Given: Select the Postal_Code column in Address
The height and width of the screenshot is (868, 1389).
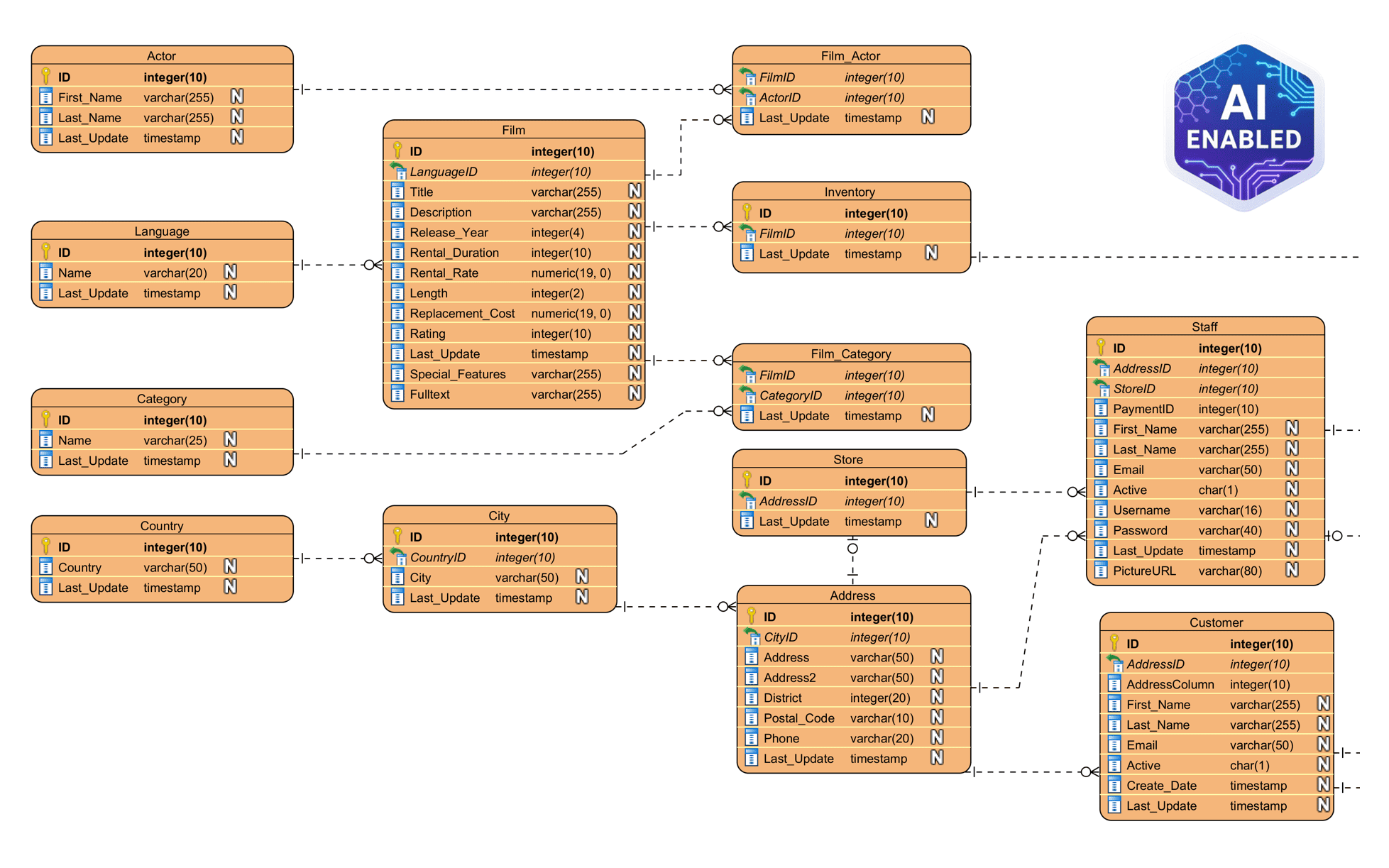Looking at the screenshot, I should [798, 718].
